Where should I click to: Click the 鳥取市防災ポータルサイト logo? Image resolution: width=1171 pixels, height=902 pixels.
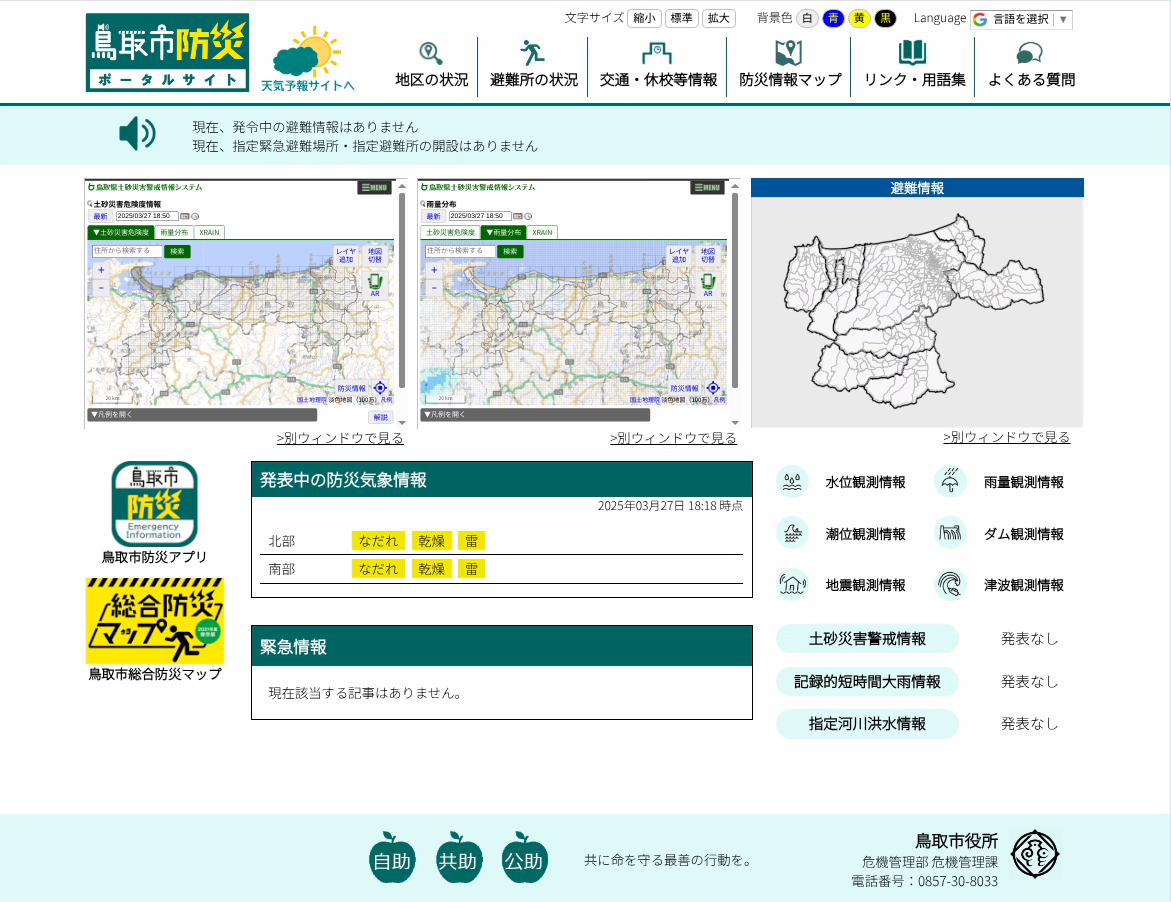(x=167, y=52)
